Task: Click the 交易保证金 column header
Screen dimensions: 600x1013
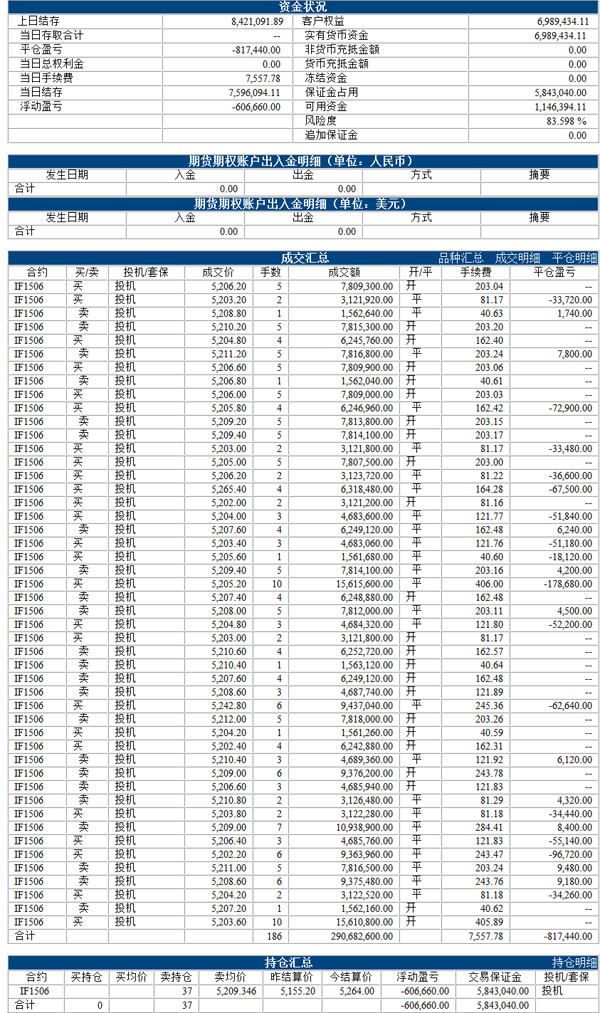Action: coord(495,977)
